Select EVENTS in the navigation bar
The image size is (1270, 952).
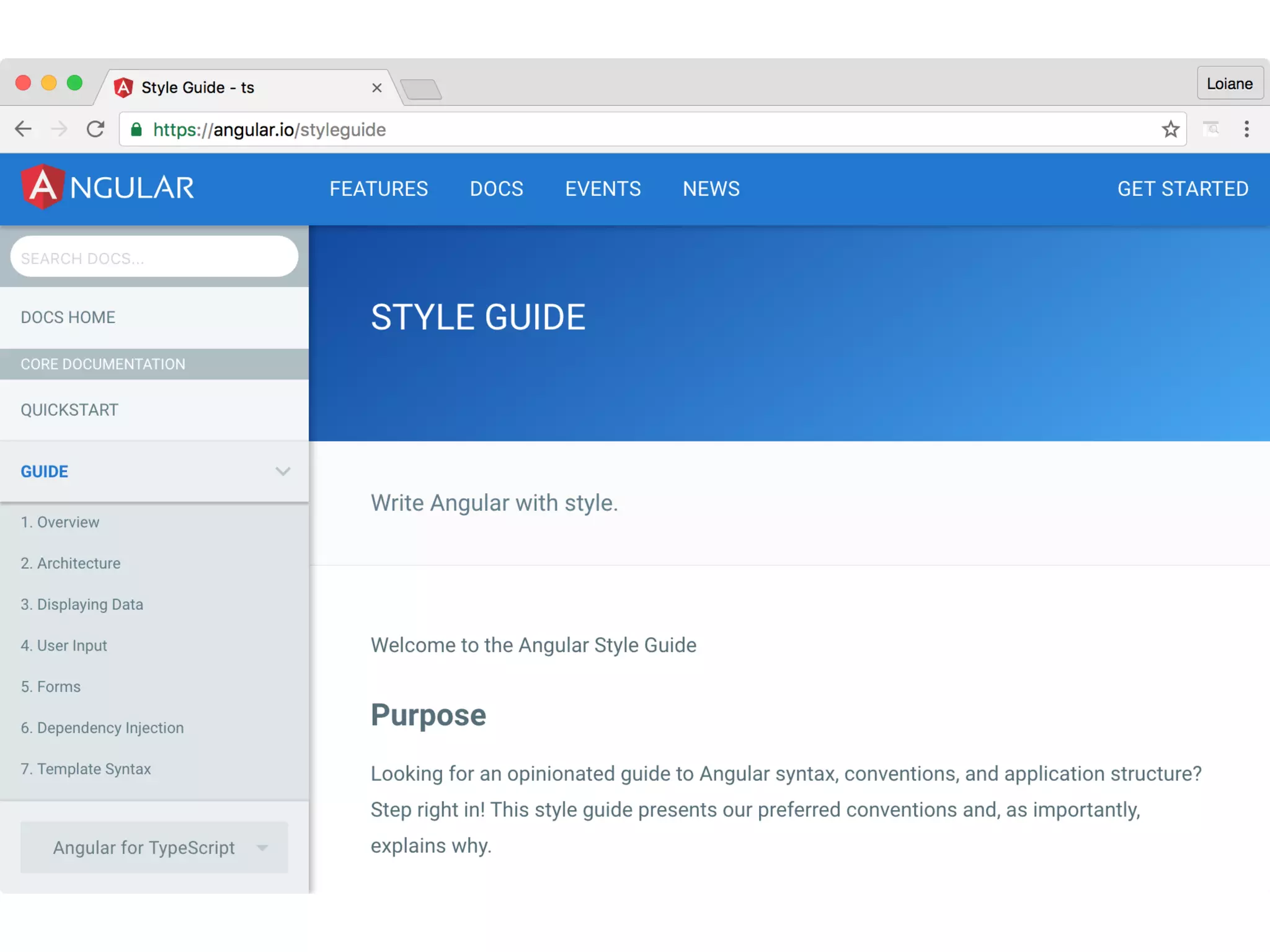tap(602, 188)
